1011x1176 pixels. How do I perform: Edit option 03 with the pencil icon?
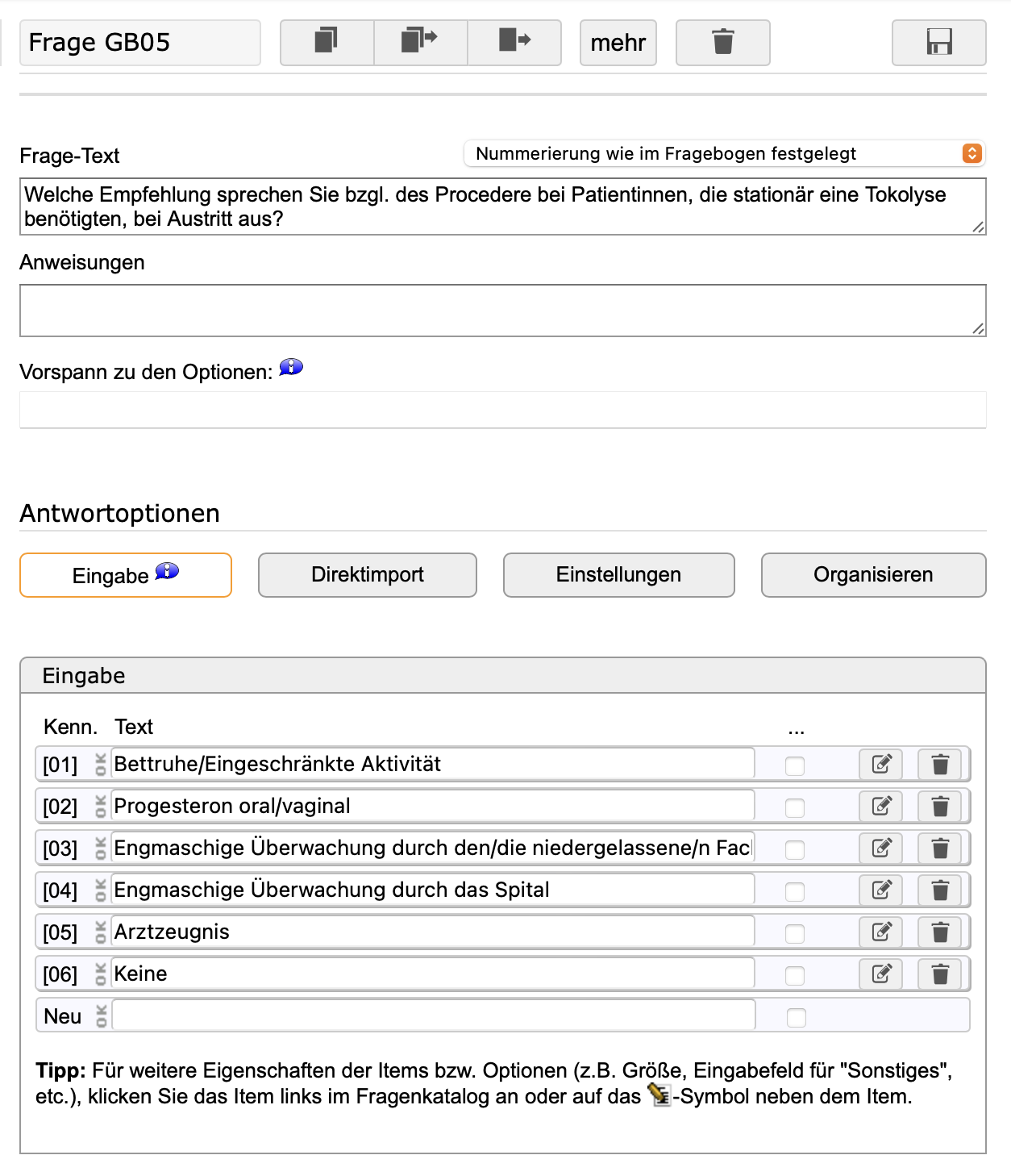(881, 849)
